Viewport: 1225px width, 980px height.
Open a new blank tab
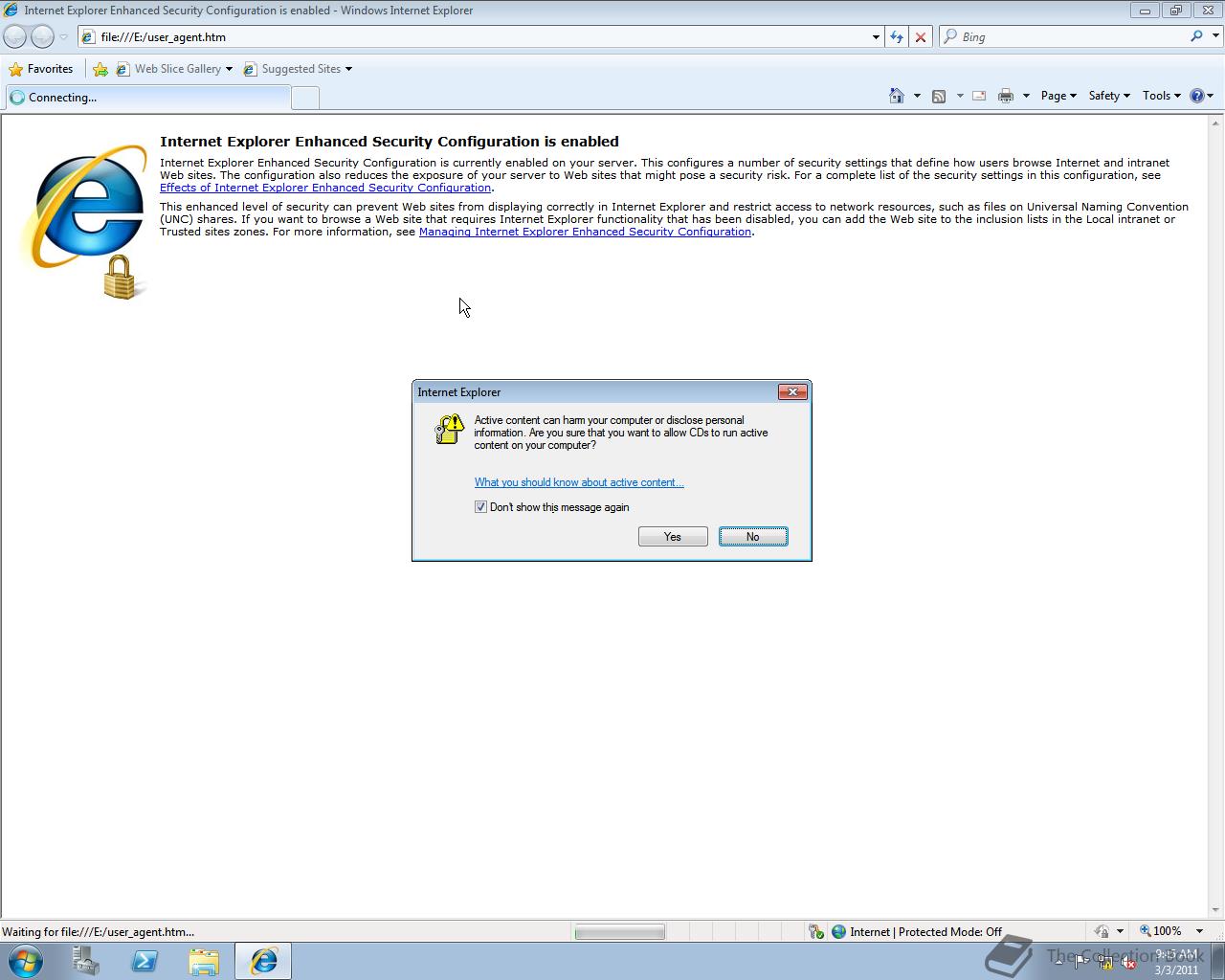click(x=304, y=98)
